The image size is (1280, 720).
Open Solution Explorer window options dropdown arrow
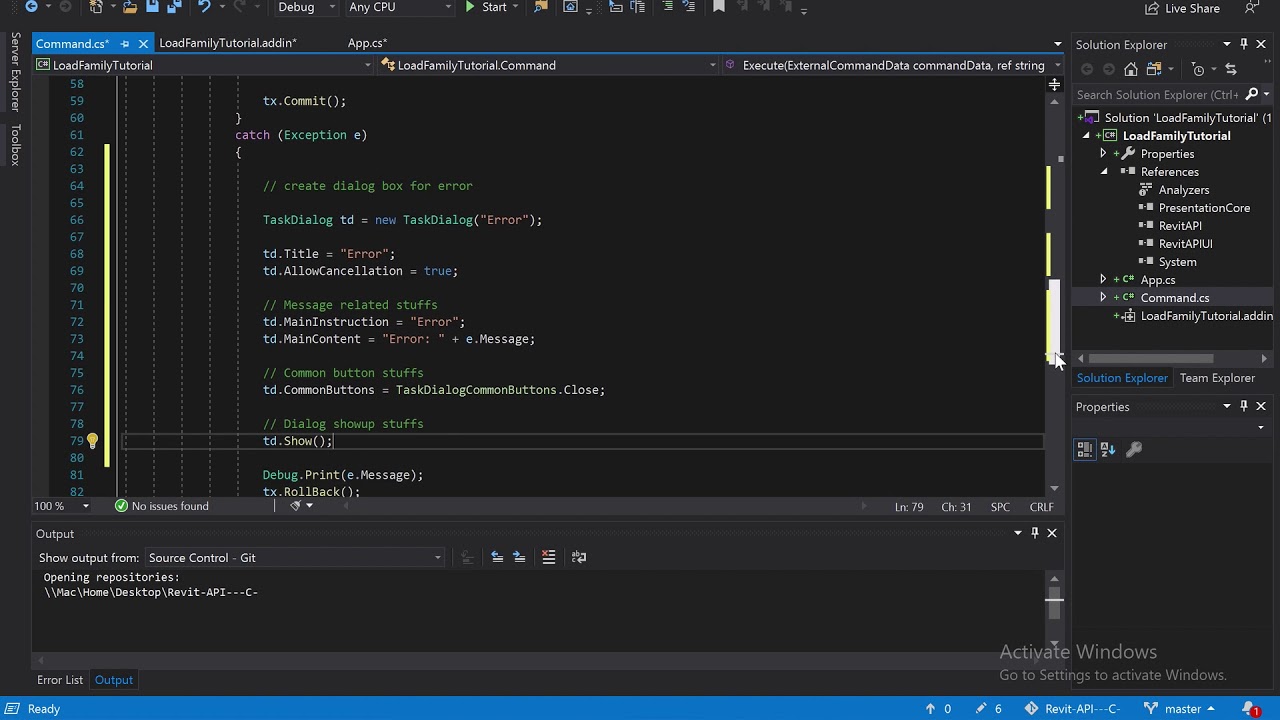click(x=1227, y=44)
